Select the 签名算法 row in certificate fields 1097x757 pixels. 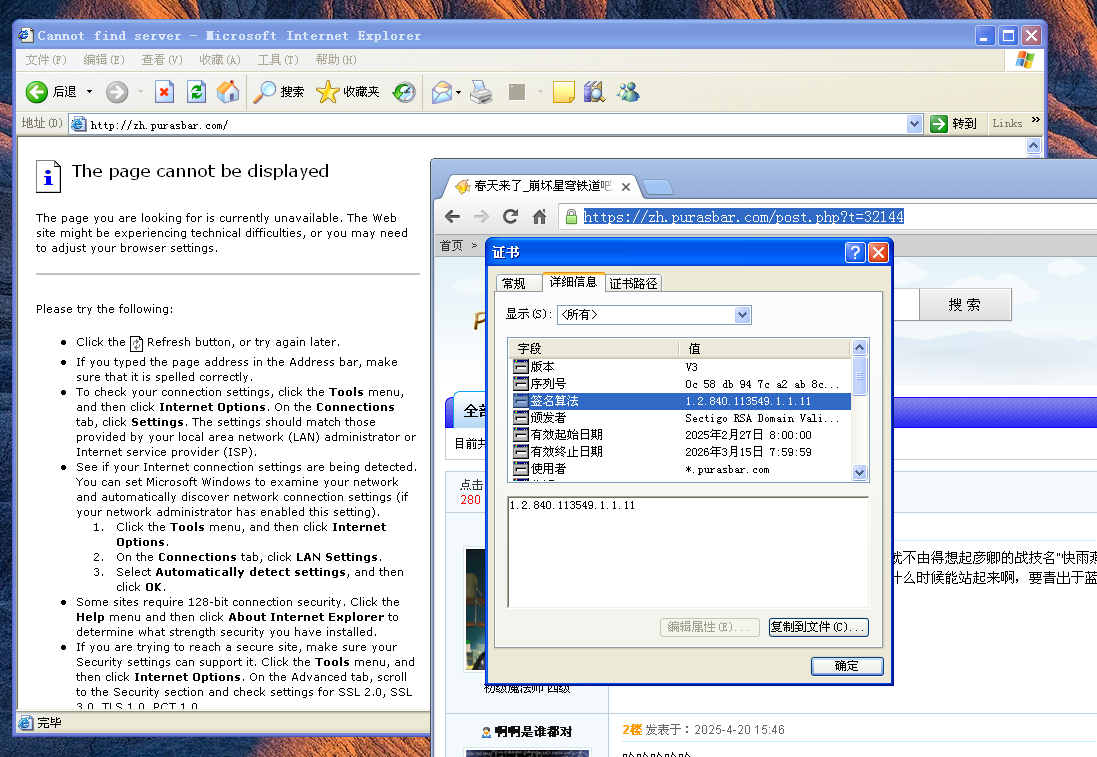[x=681, y=401]
